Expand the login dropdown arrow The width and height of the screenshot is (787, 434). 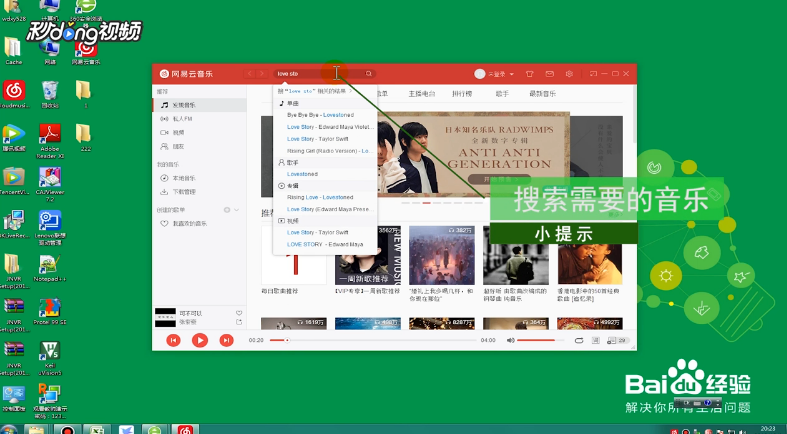click(511, 74)
